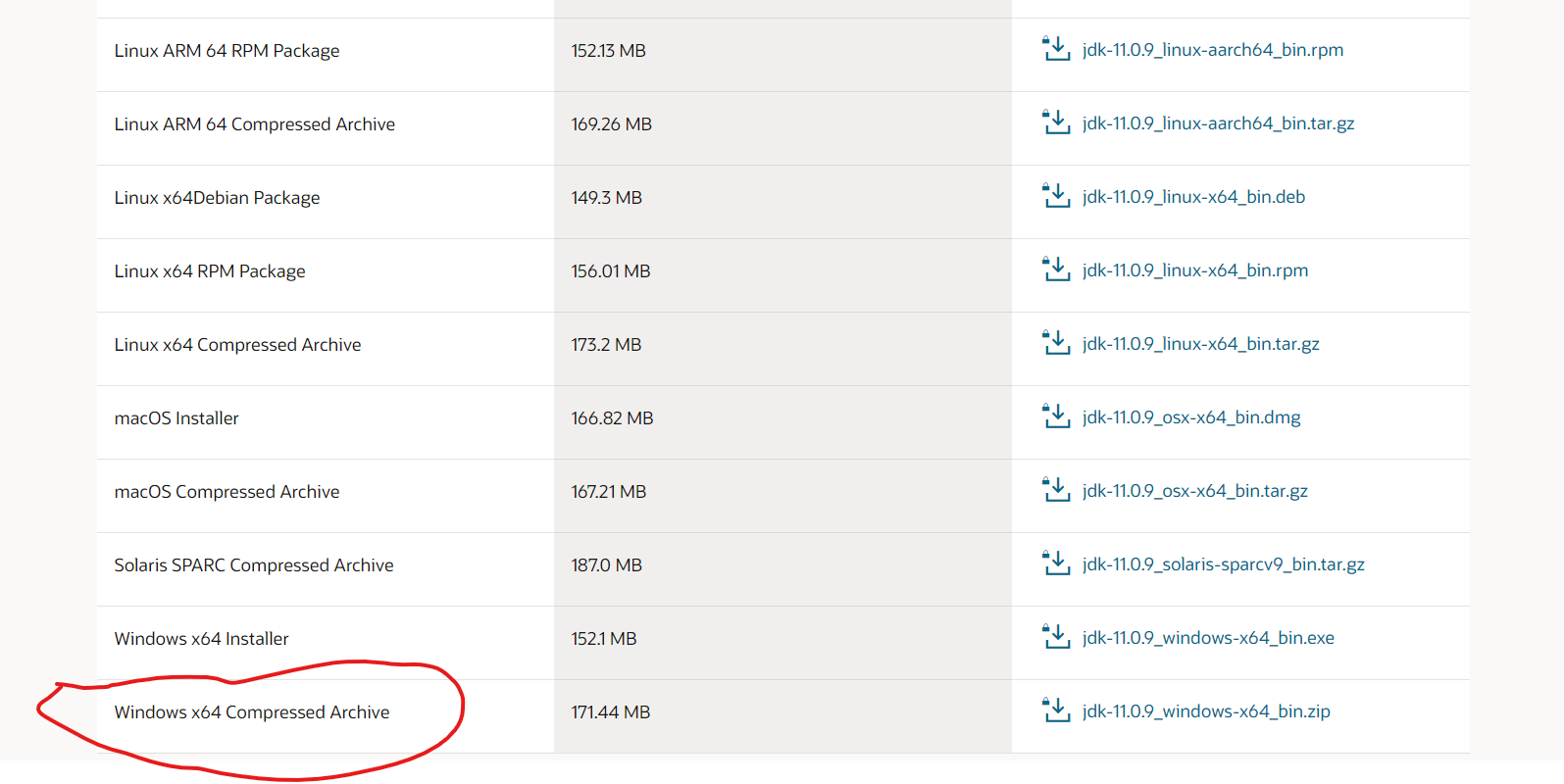The image size is (1564, 784).
Task: Download the jdk-11.0.9_windows-x64_bin.exe link
Action: (x=1208, y=638)
